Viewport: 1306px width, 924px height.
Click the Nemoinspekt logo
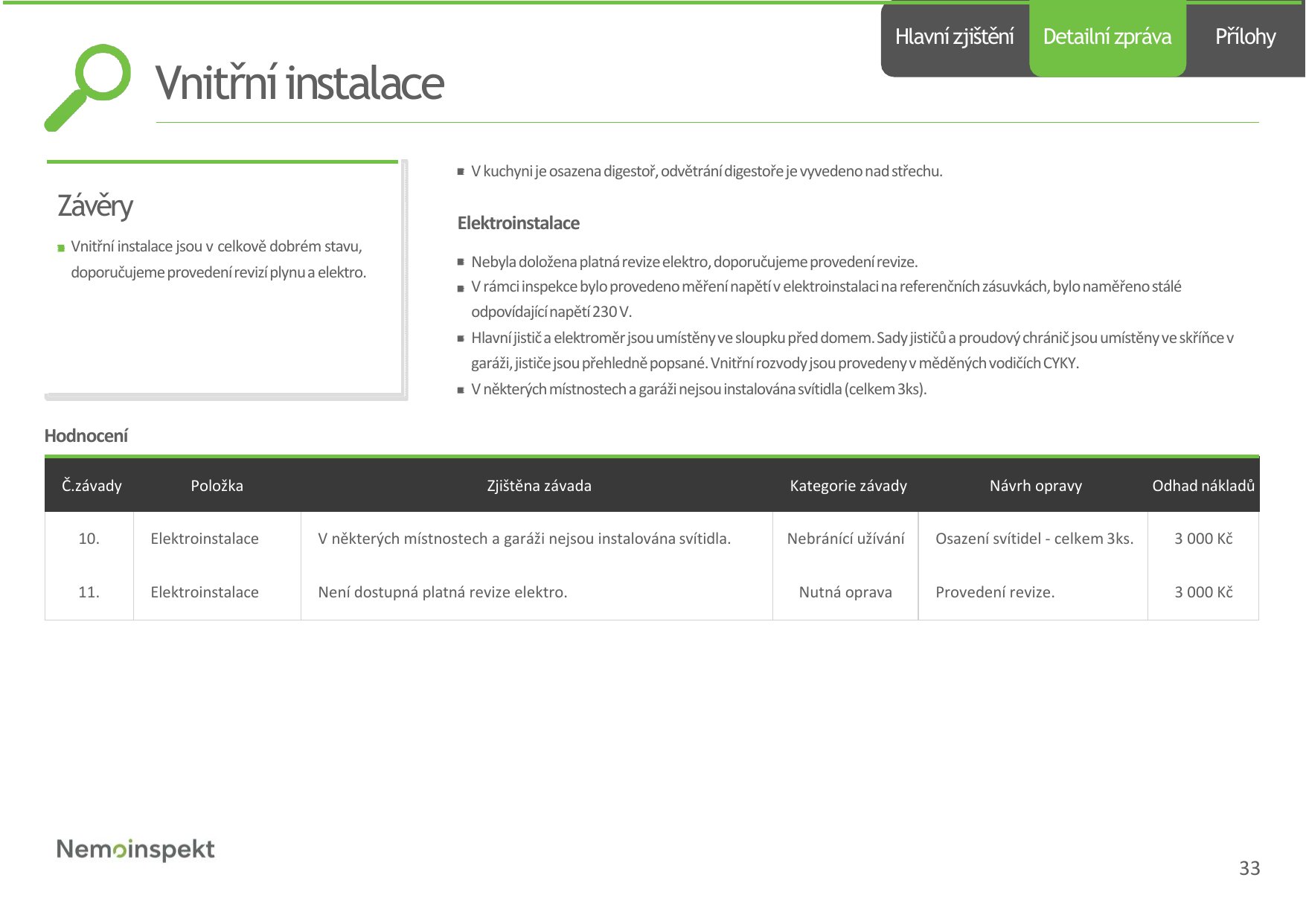tap(135, 850)
